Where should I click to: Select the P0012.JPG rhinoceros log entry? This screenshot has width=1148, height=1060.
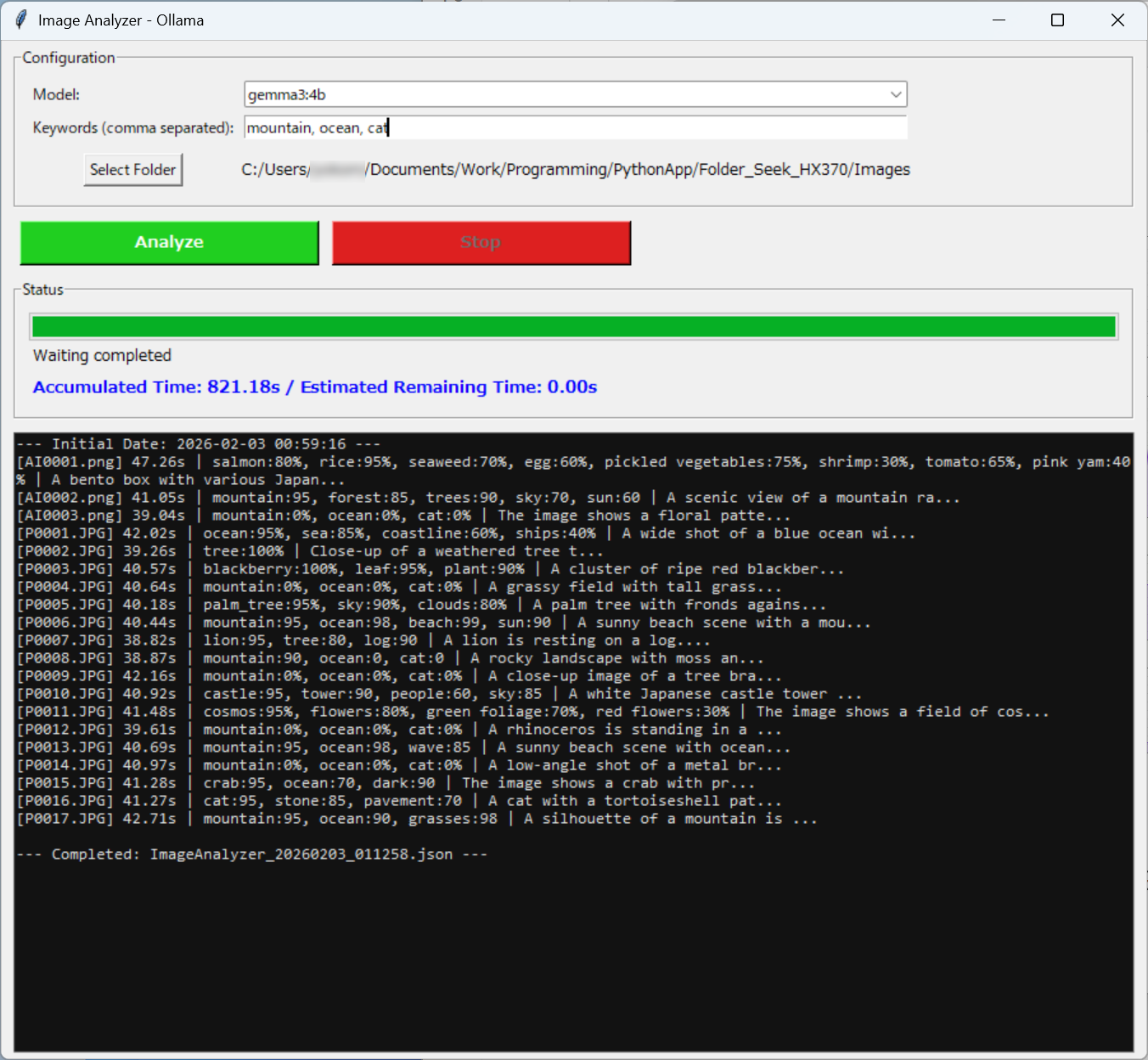click(399, 730)
